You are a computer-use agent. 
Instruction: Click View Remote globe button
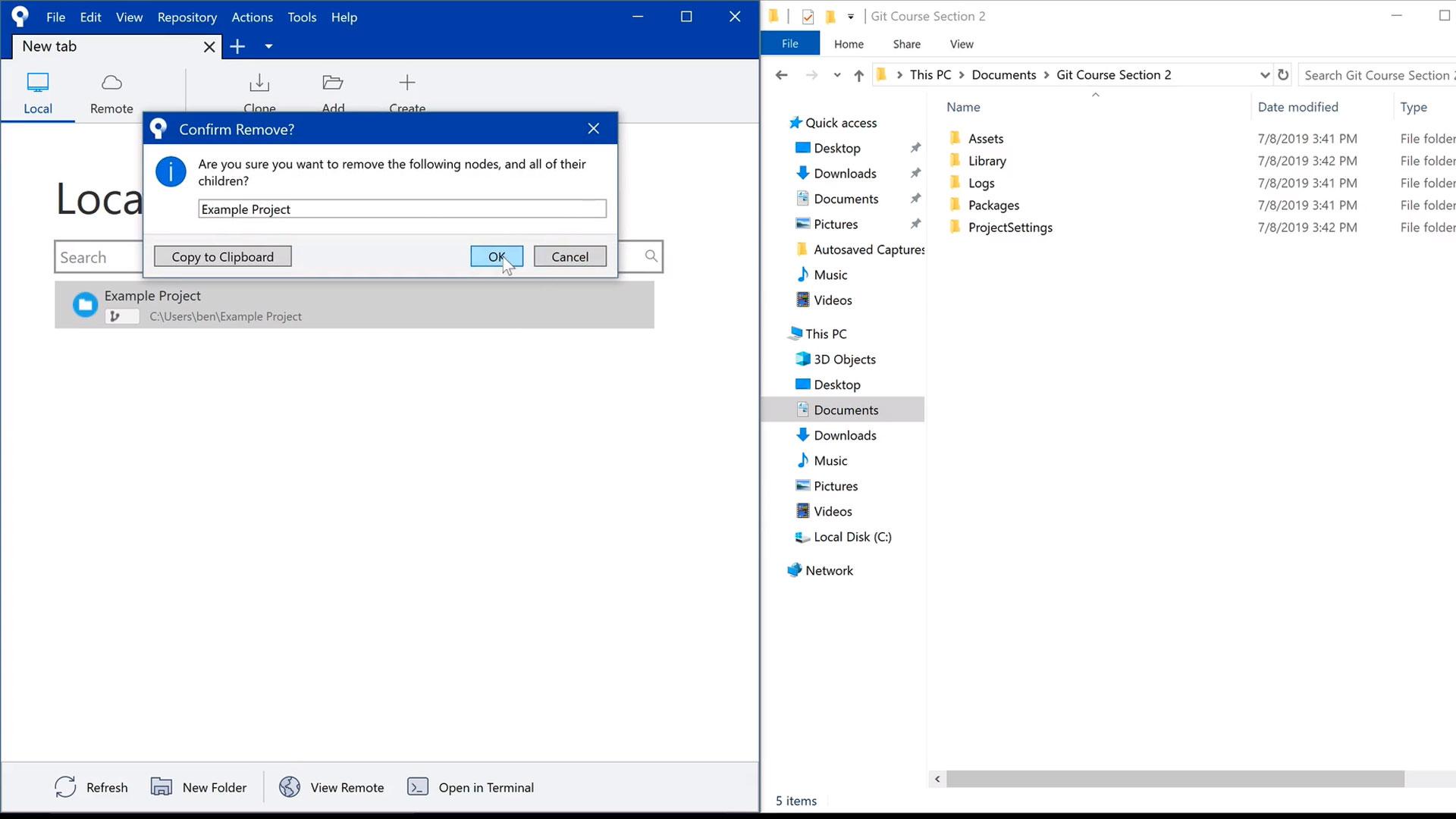pos(331,787)
